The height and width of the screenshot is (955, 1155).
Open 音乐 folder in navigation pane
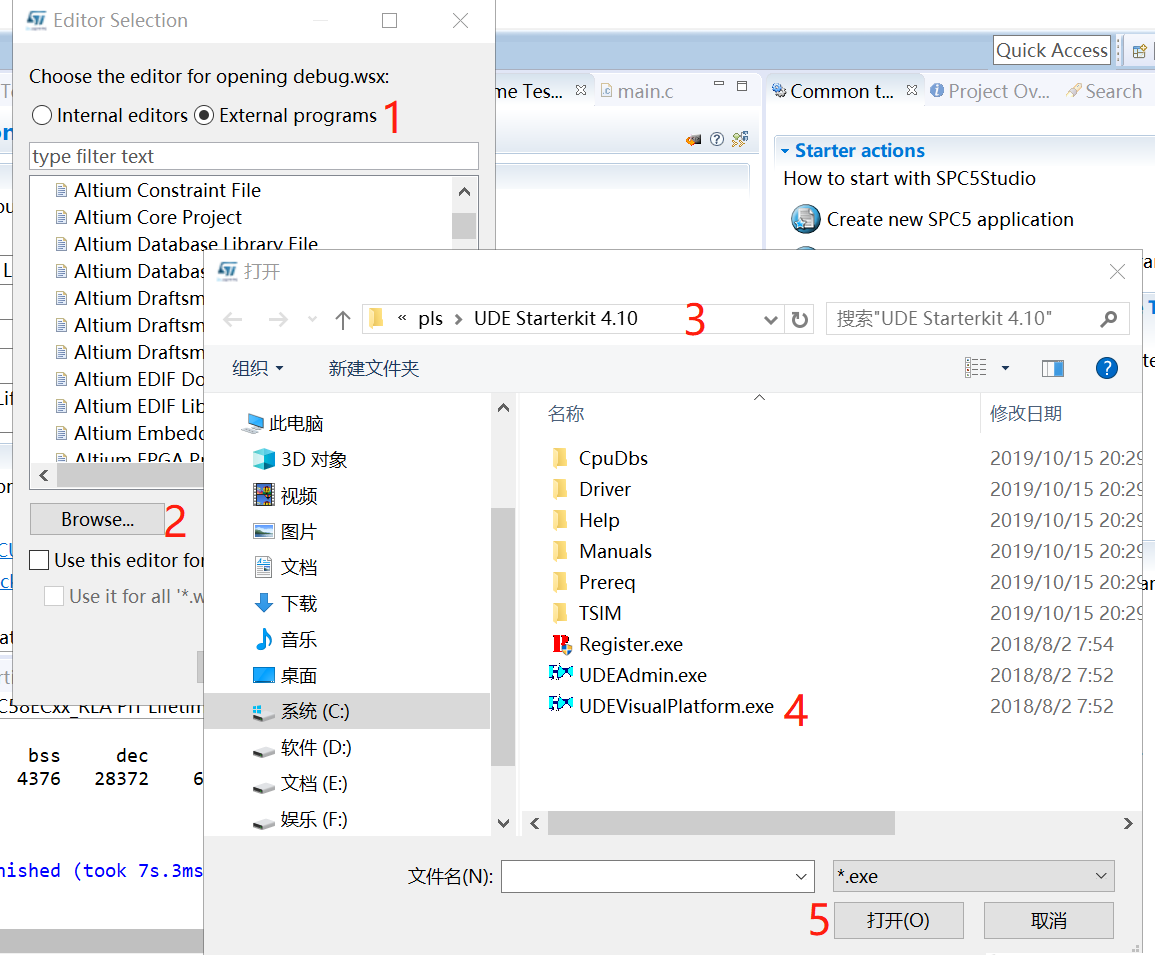point(286,639)
